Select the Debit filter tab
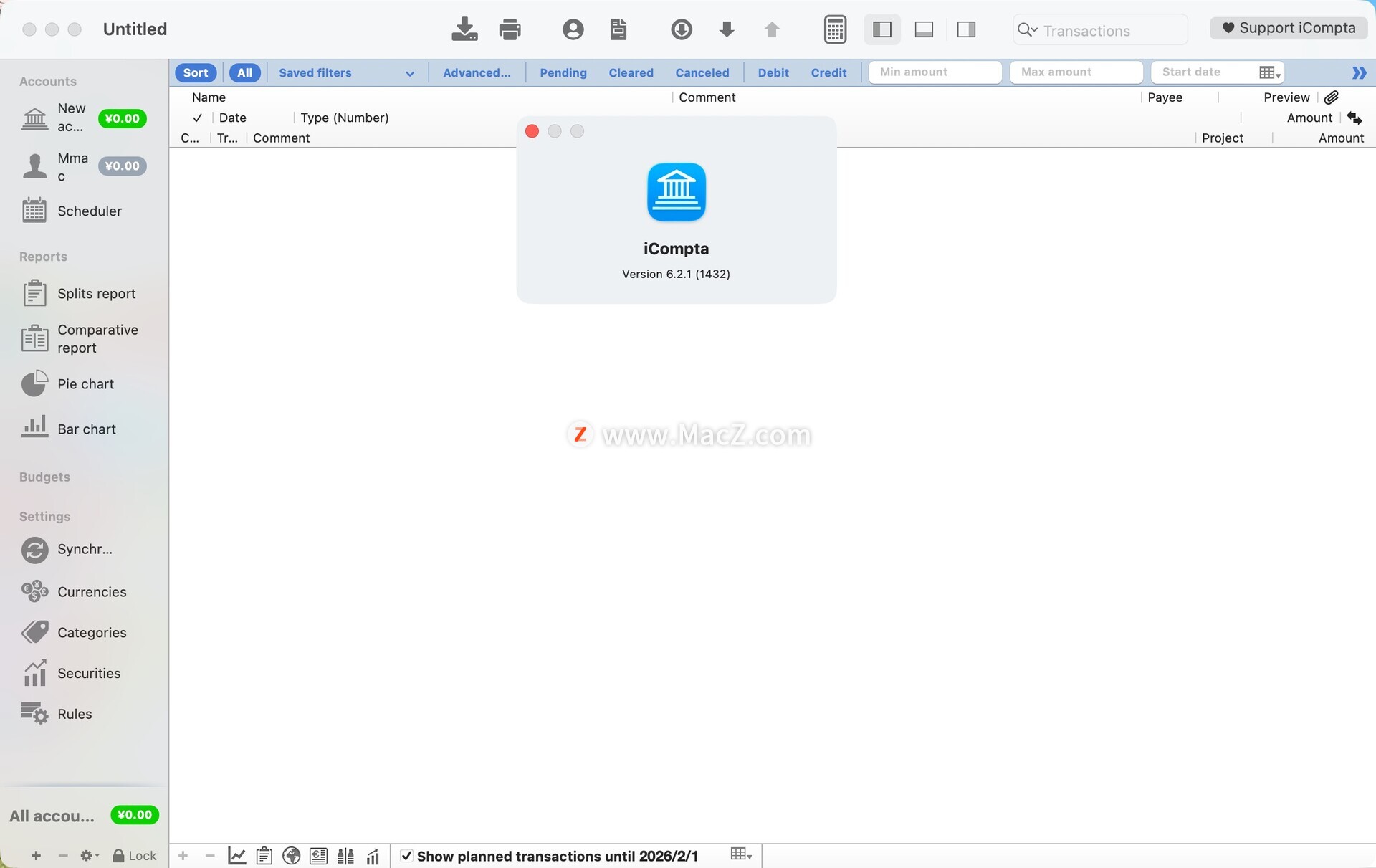 pos(773,73)
